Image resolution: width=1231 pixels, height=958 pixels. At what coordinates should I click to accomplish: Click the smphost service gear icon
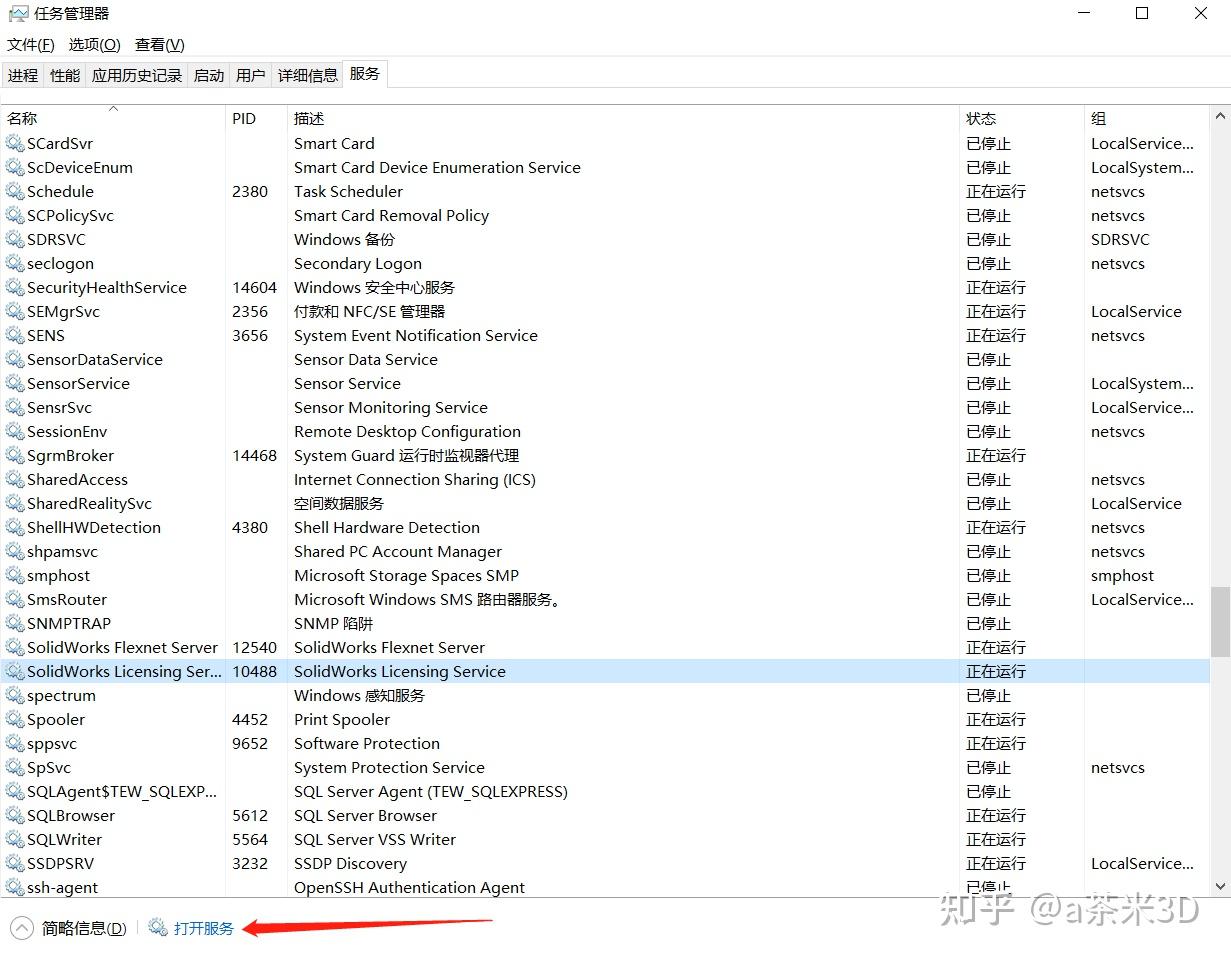14,575
